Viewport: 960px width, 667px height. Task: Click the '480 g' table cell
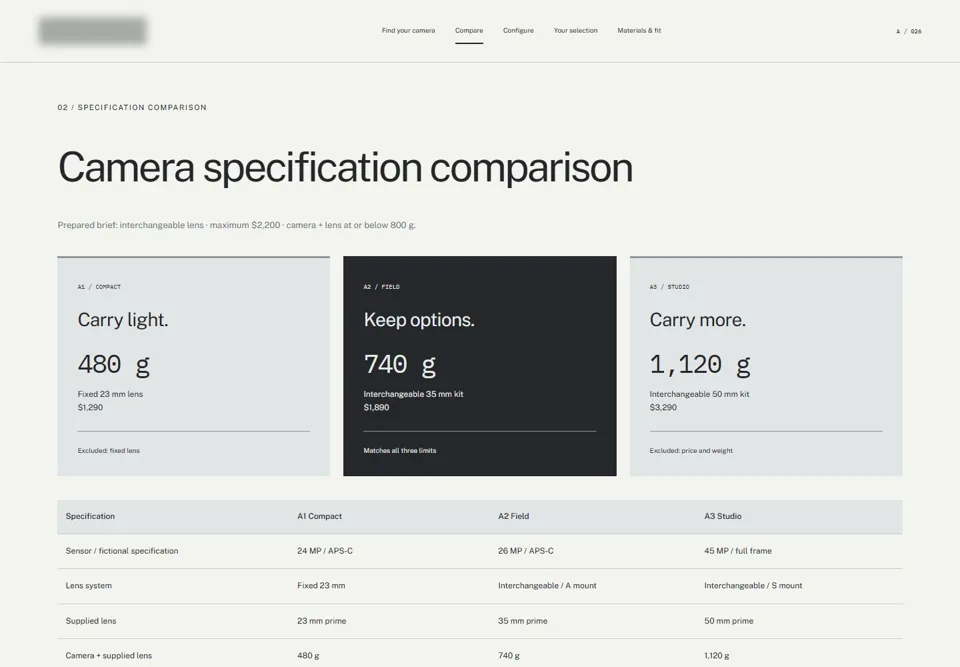[309, 655]
